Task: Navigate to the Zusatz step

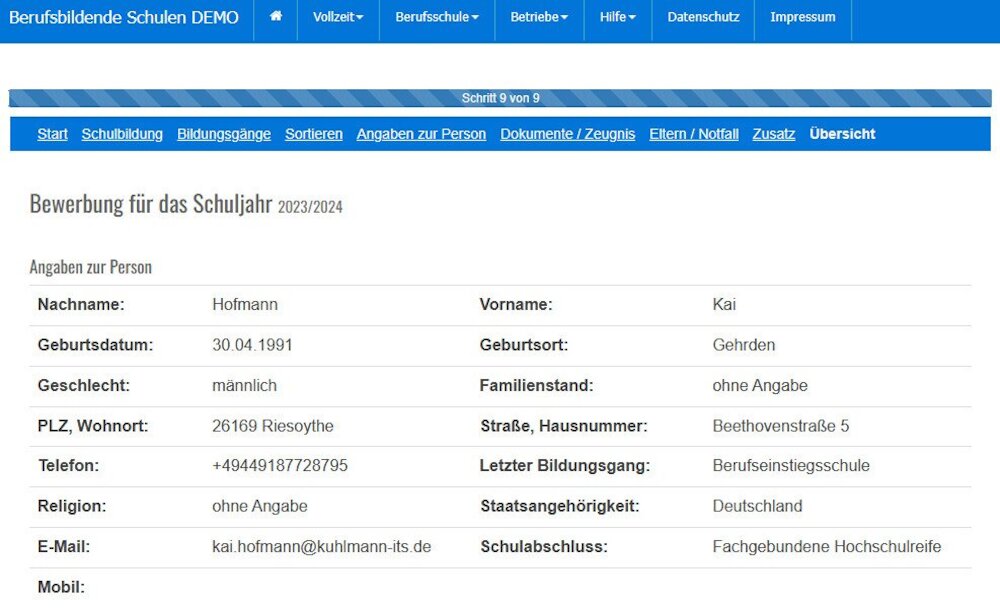Action: click(774, 134)
